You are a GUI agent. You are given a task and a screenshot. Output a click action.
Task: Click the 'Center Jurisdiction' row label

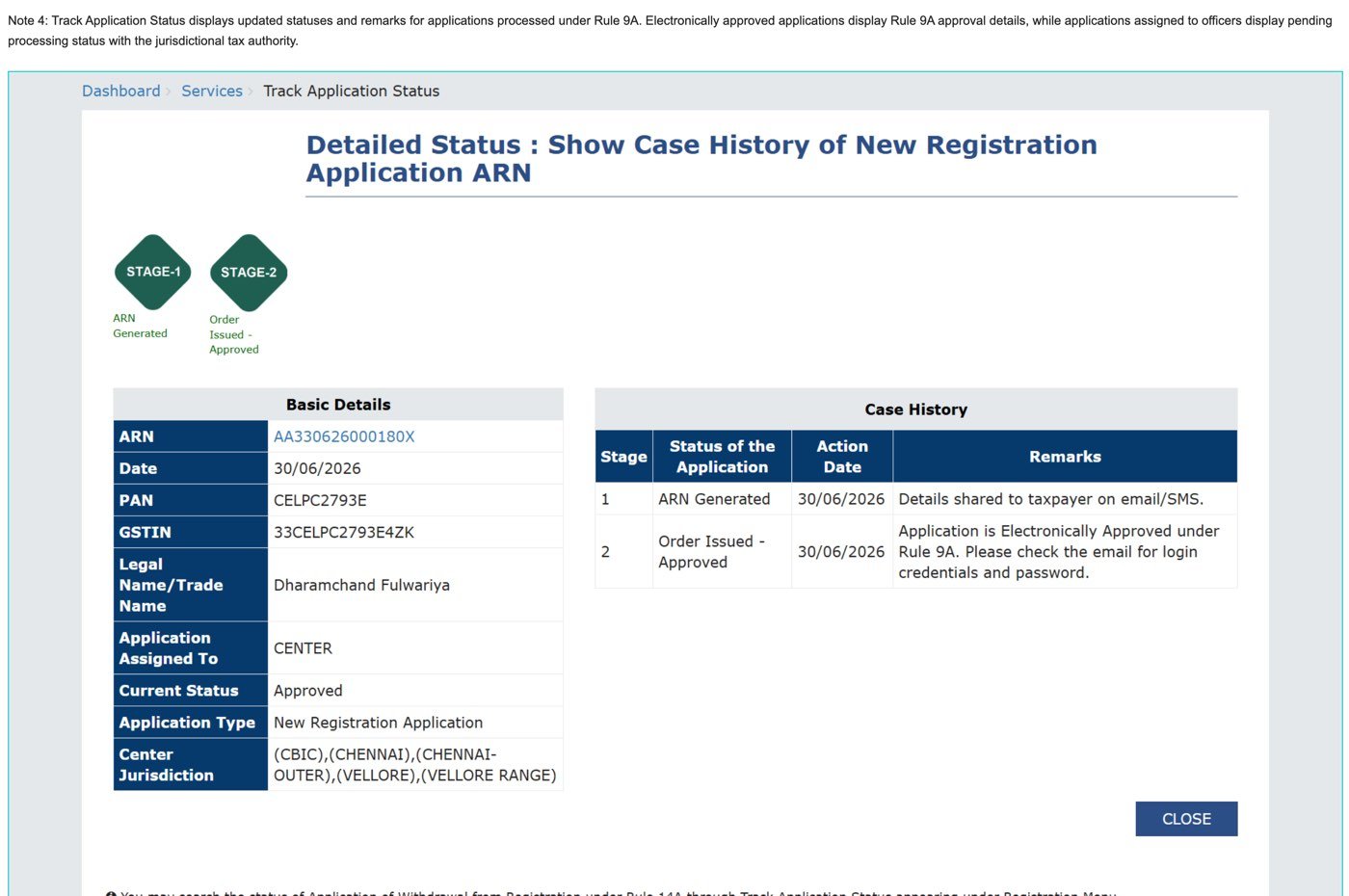coord(191,765)
